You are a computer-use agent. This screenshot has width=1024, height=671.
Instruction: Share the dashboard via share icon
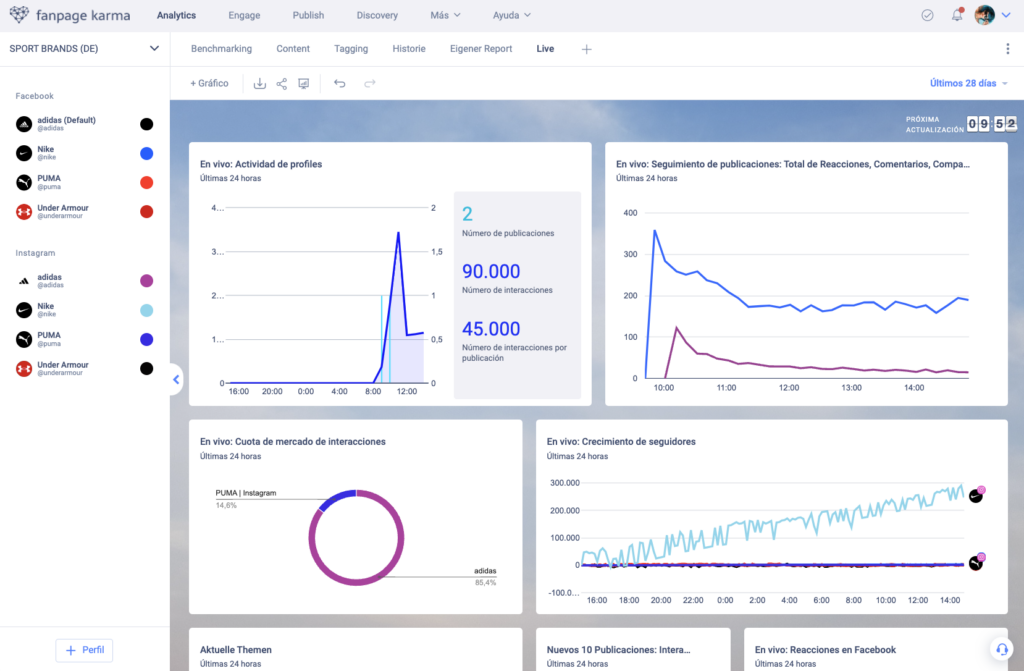click(x=281, y=84)
